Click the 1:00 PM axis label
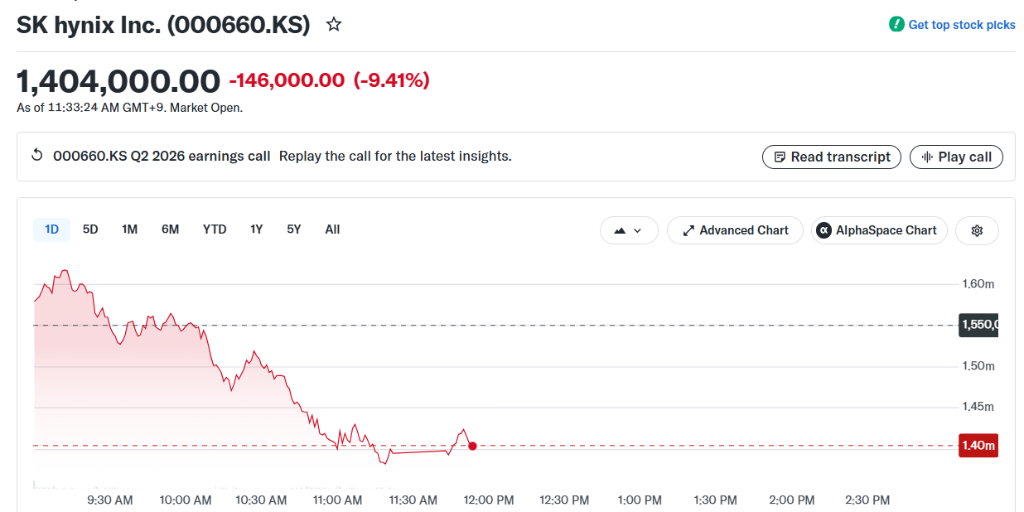1024x512 pixels. point(641,500)
